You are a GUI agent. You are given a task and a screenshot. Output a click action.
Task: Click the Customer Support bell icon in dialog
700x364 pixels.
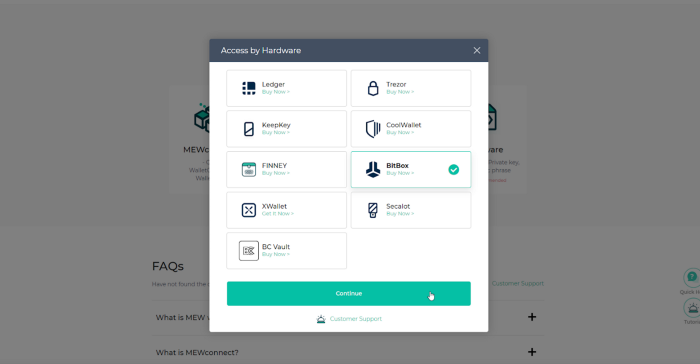pyautogui.click(x=321, y=319)
